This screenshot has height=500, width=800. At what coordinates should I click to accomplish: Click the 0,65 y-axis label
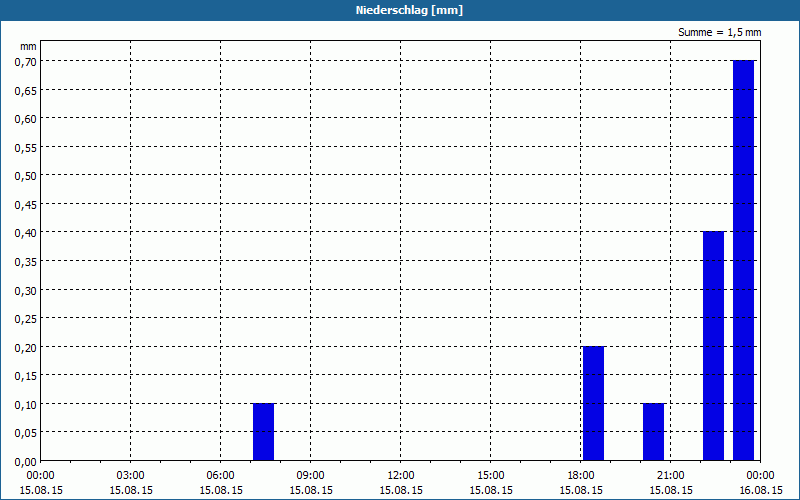point(26,91)
